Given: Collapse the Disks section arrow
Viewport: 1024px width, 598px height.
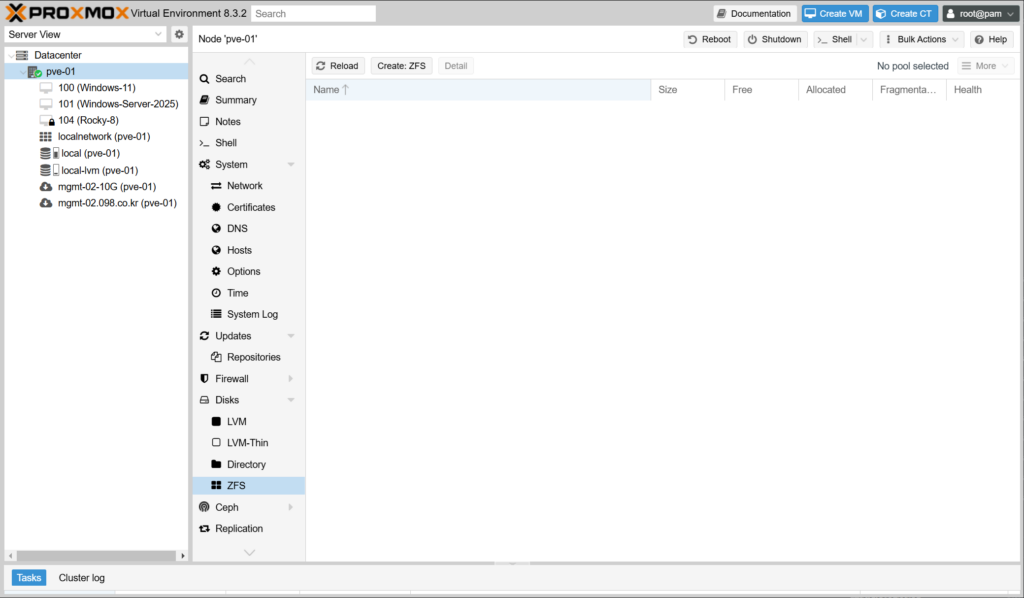Looking at the screenshot, I should point(291,400).
